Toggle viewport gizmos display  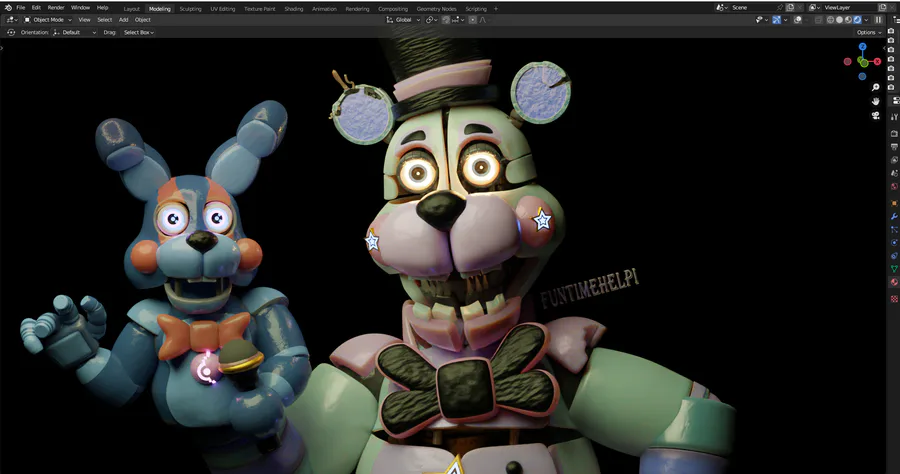[777, 20]
